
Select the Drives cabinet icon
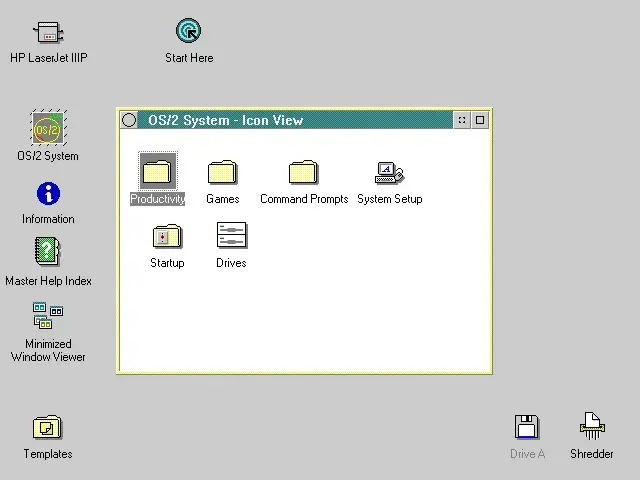[x=231, y=235]
